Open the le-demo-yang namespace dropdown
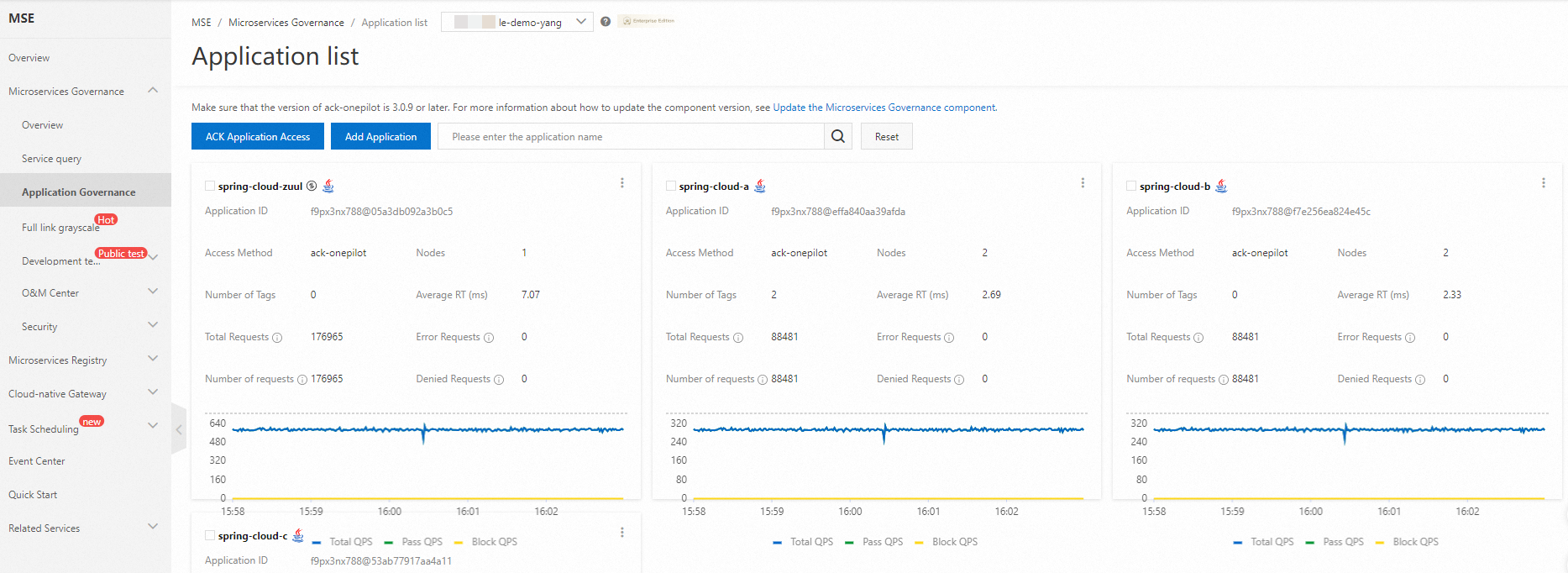Image resolution: width=1568 pixels, height=573 pixels. pos(517,22)
